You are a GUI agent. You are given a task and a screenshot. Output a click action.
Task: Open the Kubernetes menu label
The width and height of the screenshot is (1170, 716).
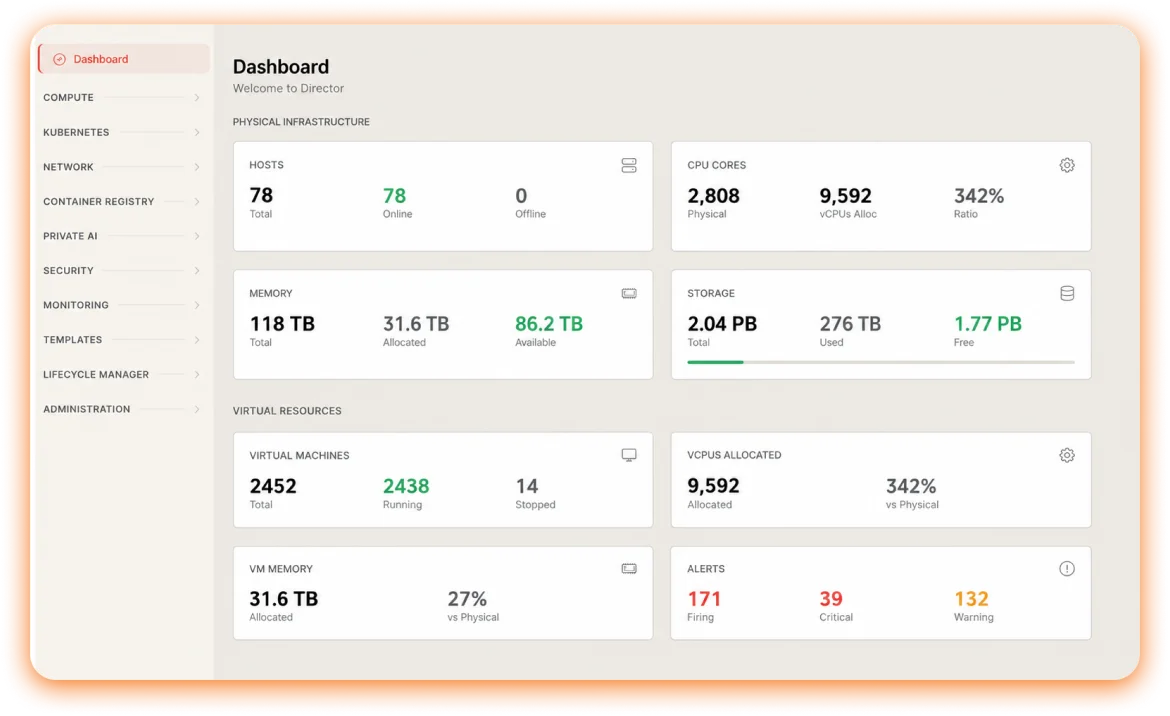point(76,132)
